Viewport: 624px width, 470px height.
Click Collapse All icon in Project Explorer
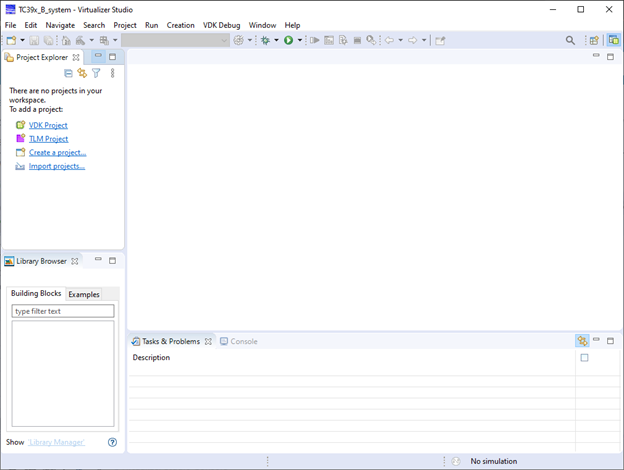click(x=68, y=73)
